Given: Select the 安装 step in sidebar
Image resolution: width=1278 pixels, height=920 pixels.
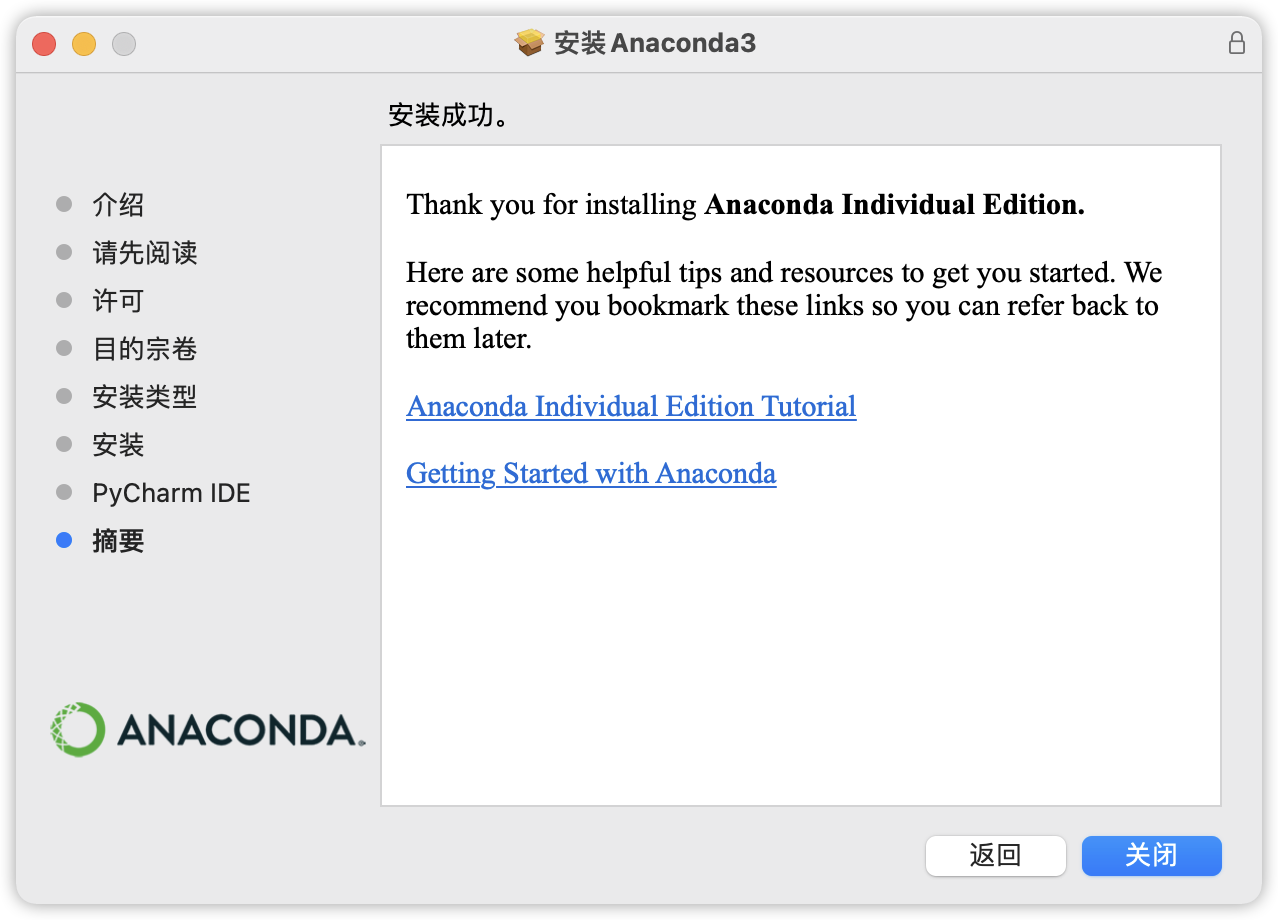Looking at the screenshot, I should (x=118, y=445).
